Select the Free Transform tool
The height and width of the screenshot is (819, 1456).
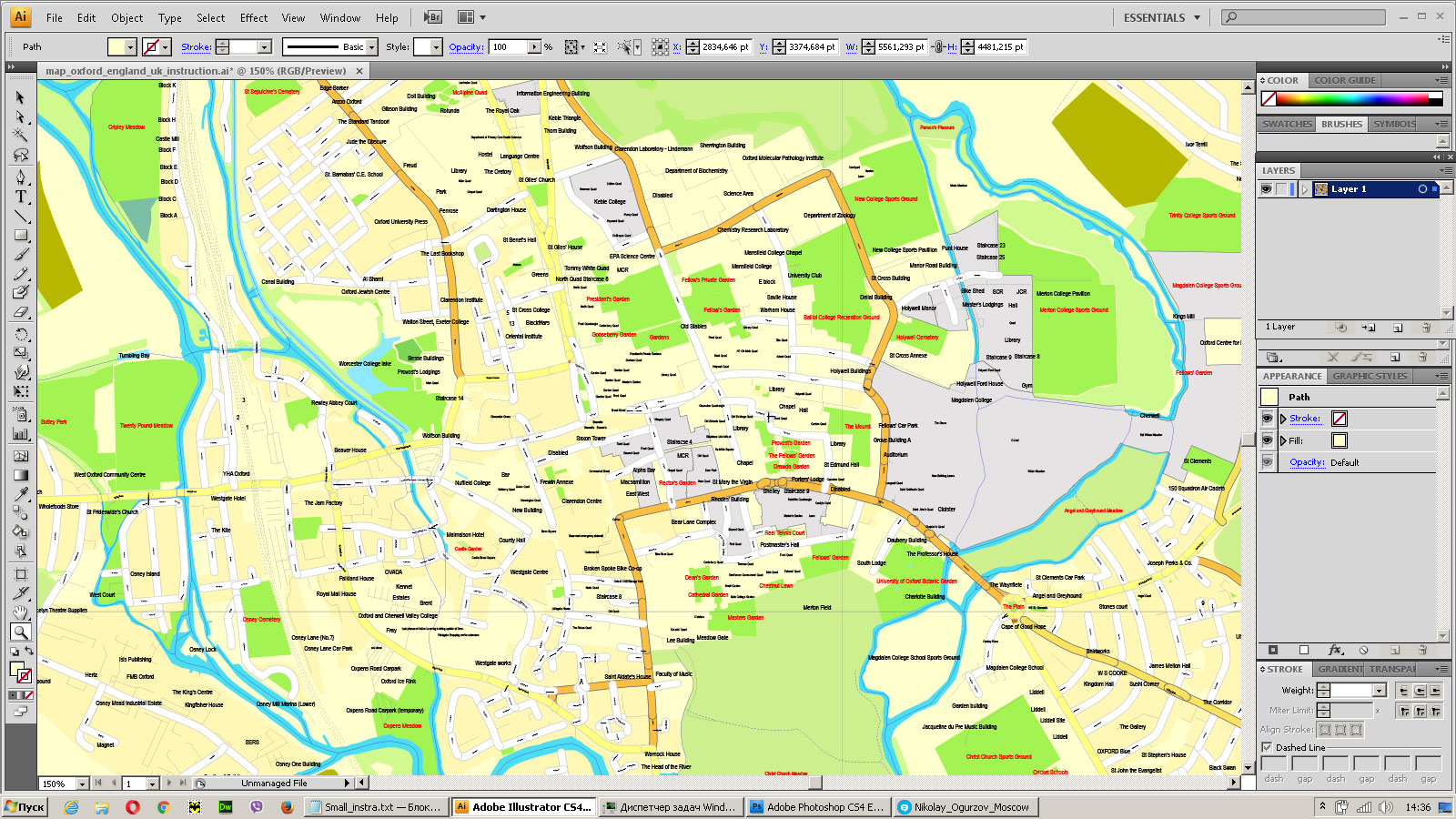click(x=21, y=391)
